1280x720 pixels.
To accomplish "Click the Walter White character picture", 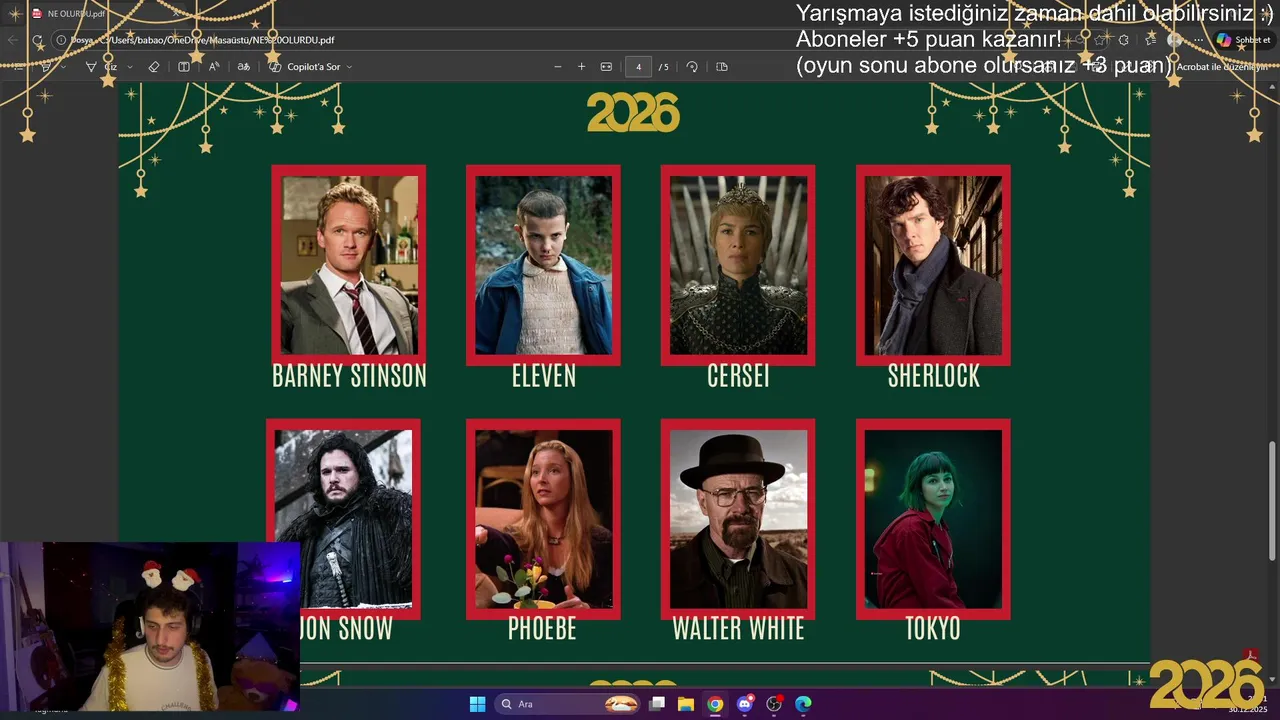I will [x=738, y=519].
